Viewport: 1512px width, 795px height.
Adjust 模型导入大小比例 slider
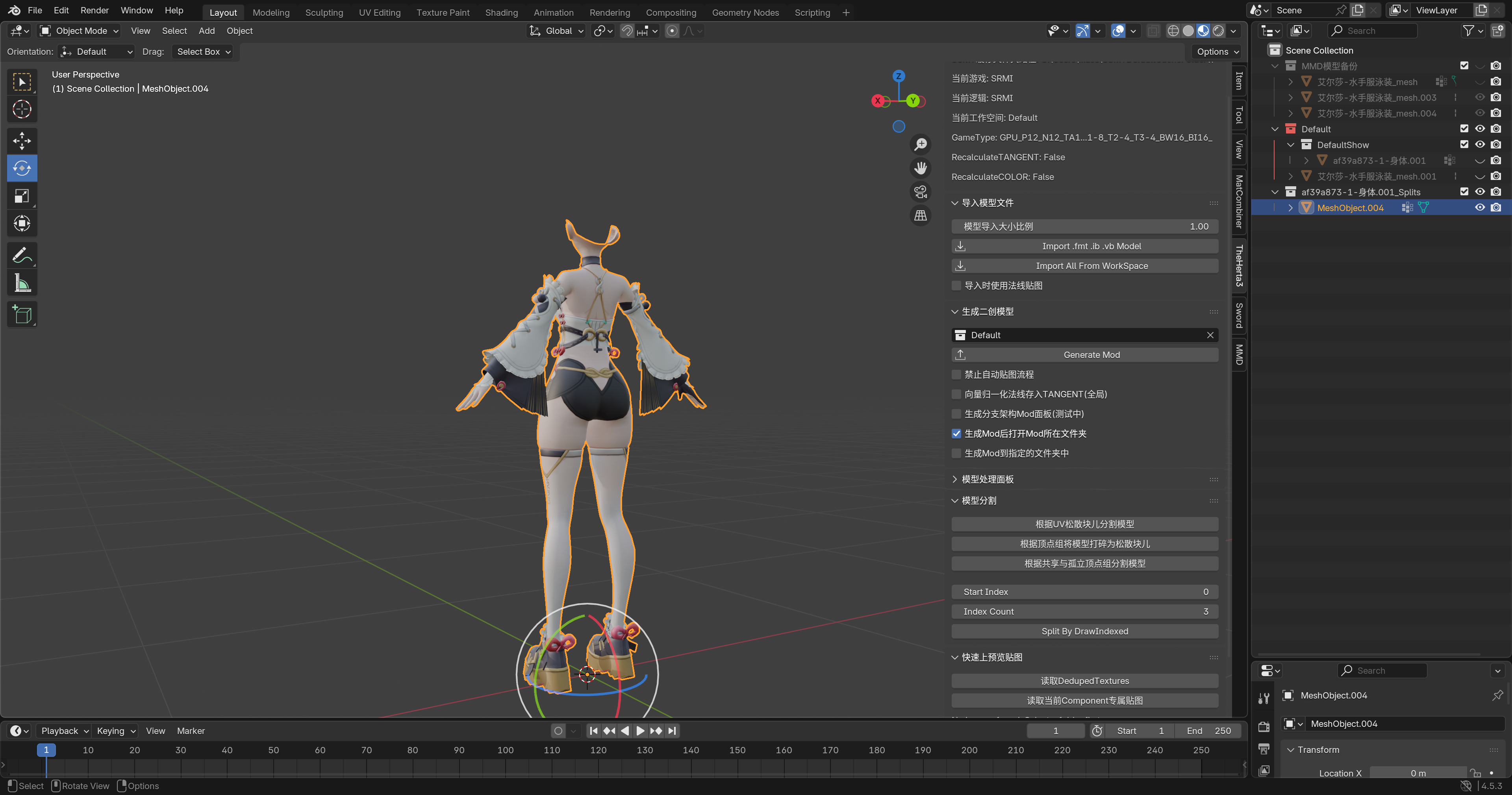tap(1084, 226)
